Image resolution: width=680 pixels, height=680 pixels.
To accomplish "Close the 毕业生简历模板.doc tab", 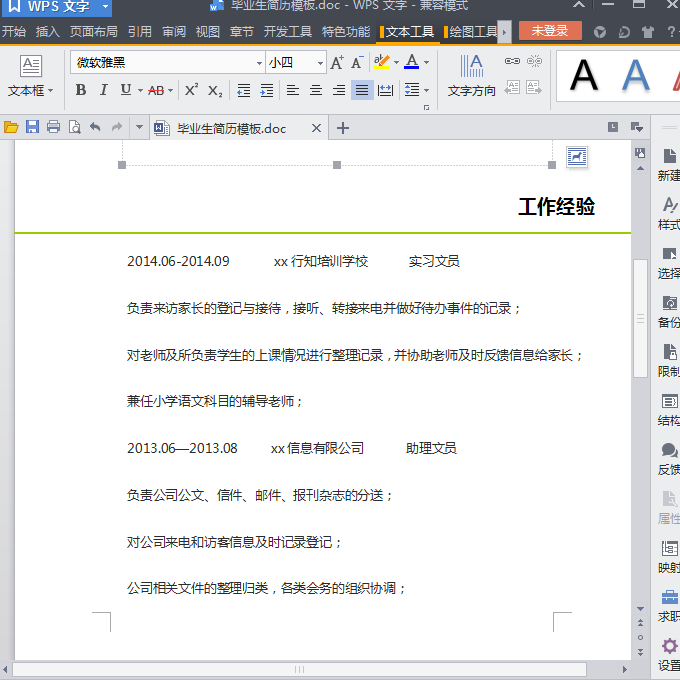I will (317, 128).
